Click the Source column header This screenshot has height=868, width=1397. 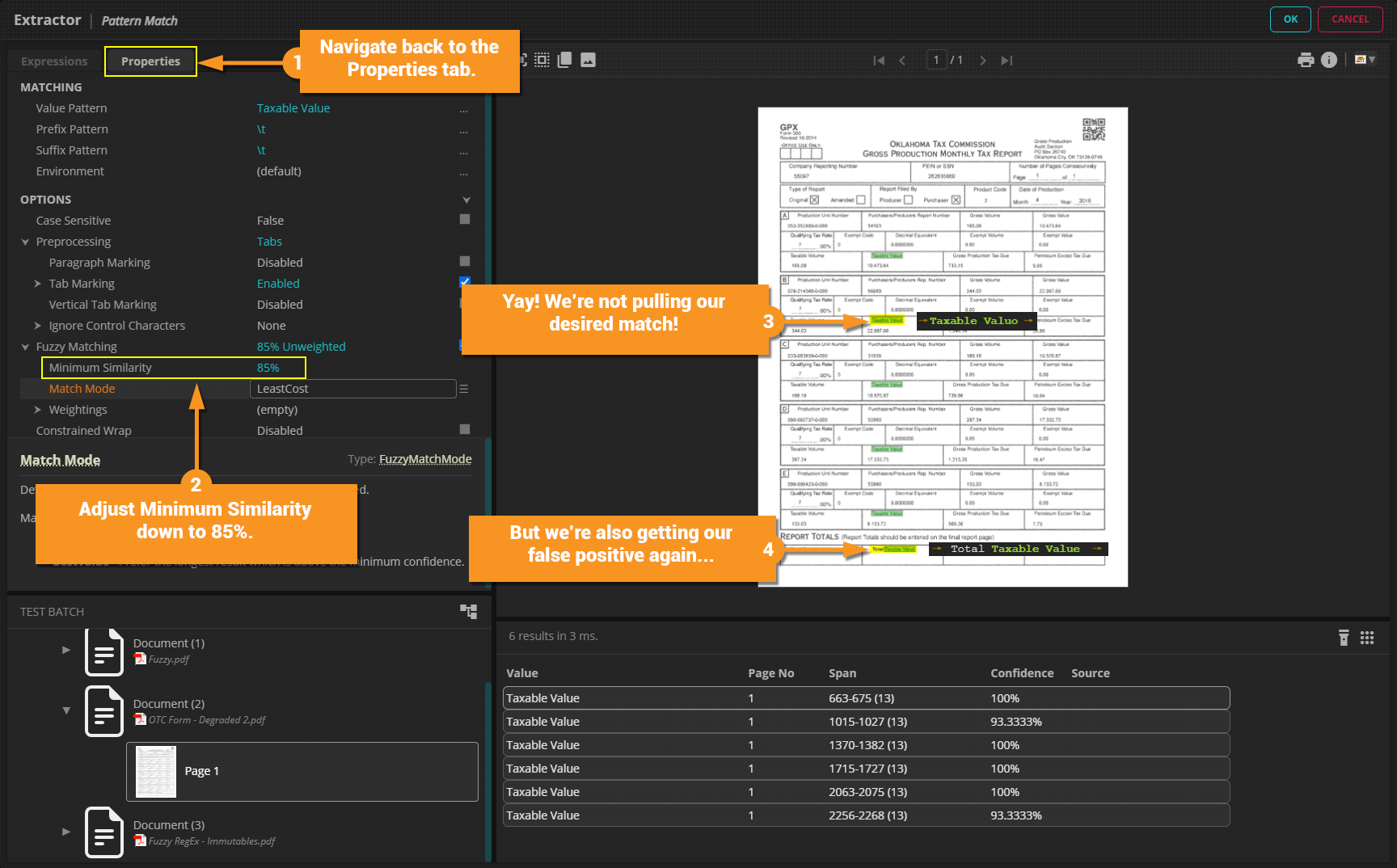(x=1091, y=673)
